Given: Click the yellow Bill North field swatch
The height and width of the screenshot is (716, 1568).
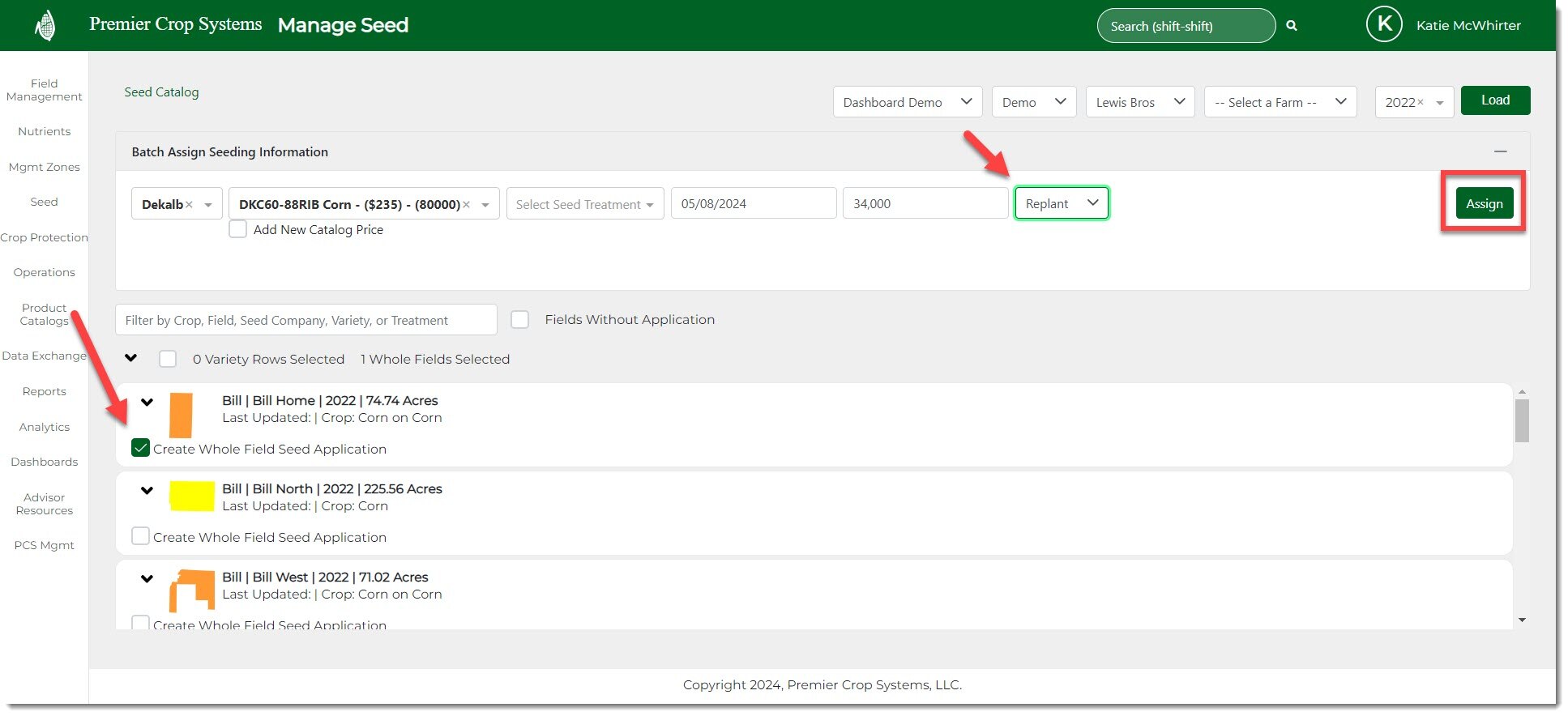Looking at the screenshot, I should coord(192,496).
